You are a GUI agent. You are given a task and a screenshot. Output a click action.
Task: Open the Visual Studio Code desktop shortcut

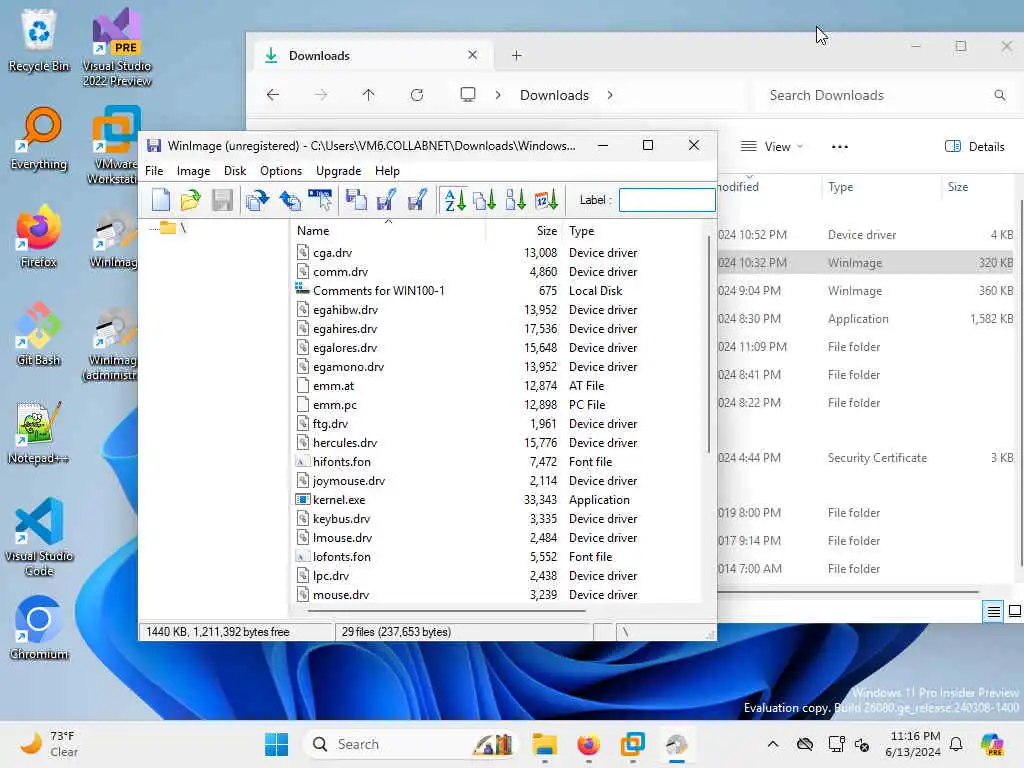coord(39,537)
